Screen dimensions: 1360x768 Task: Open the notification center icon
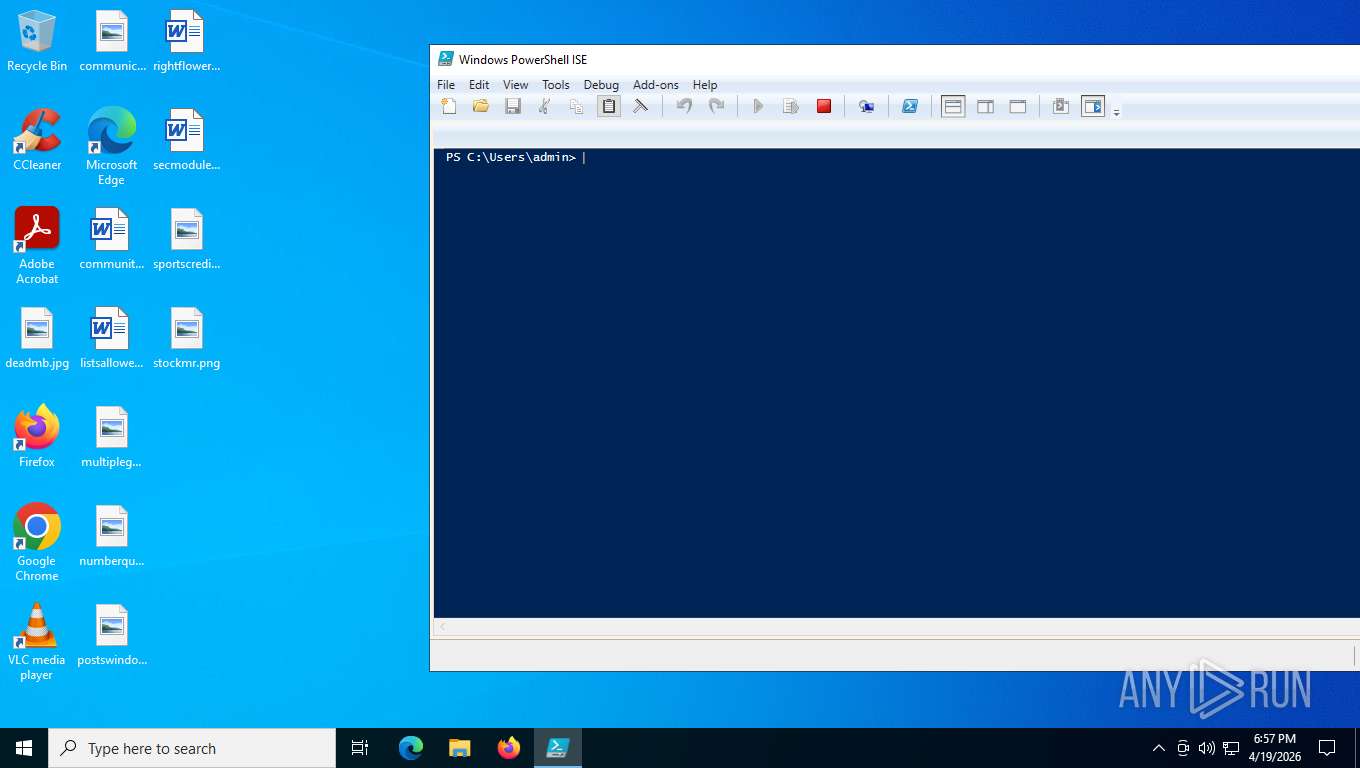coord(1327,748)
